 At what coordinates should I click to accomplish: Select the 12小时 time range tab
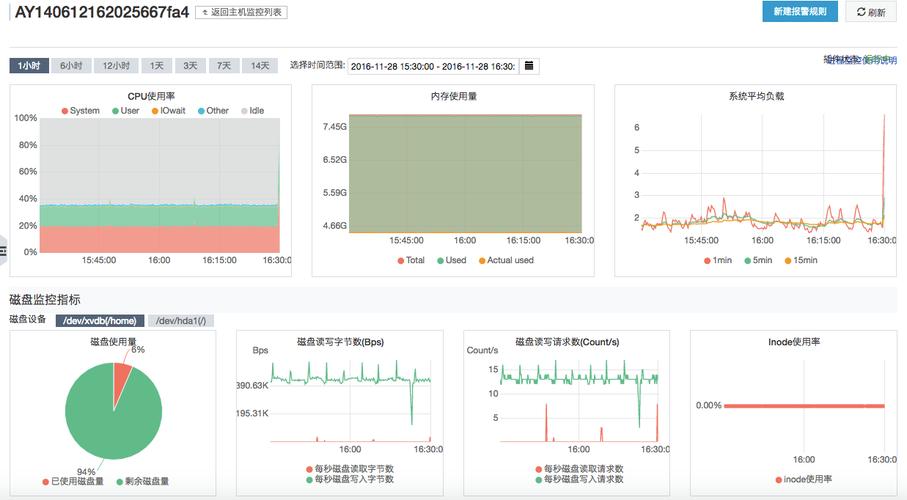click(116, 66)
